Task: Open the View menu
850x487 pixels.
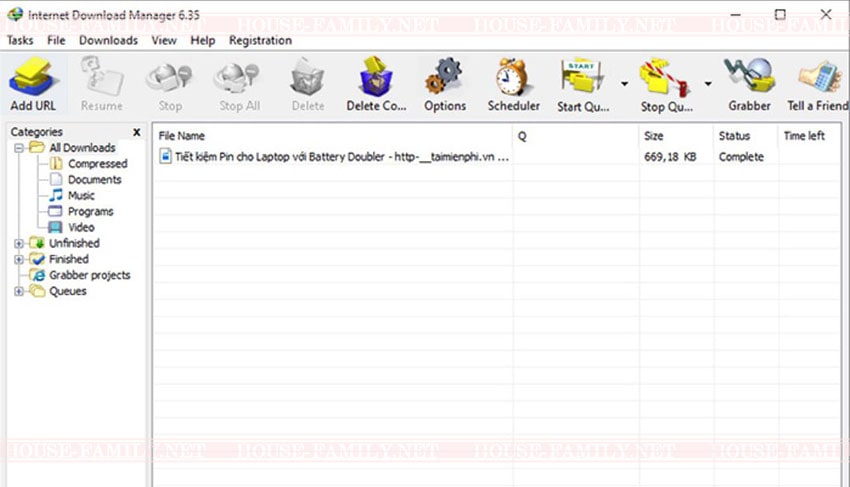Action: pyautogui.click(x=164, y=41)
